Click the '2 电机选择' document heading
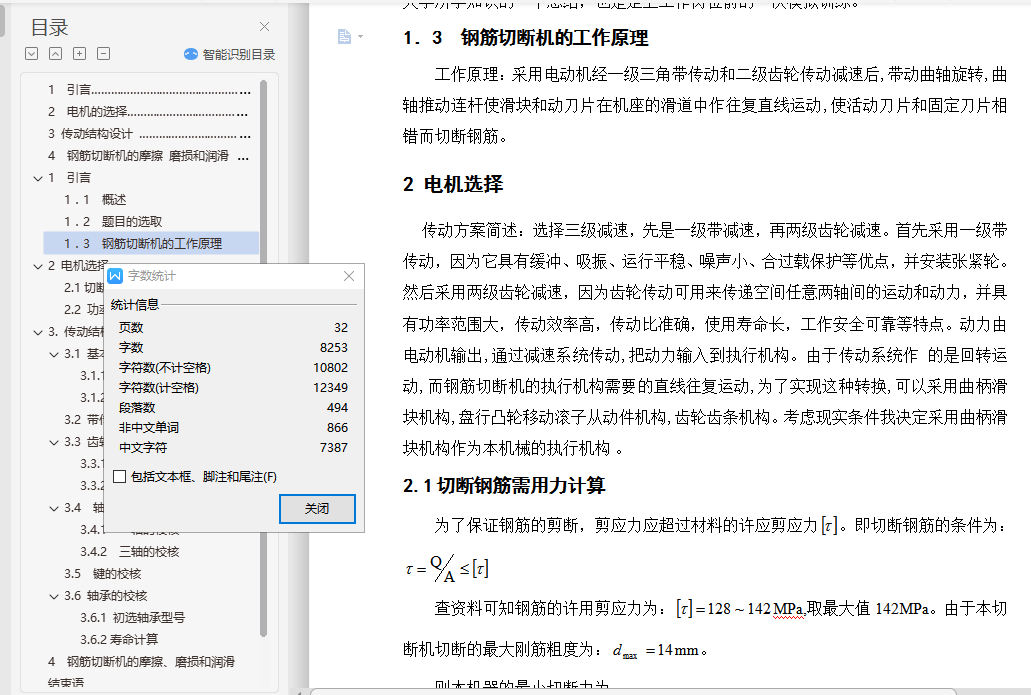Viewport: 1031px width, 695px height. (x=453, y=184)
